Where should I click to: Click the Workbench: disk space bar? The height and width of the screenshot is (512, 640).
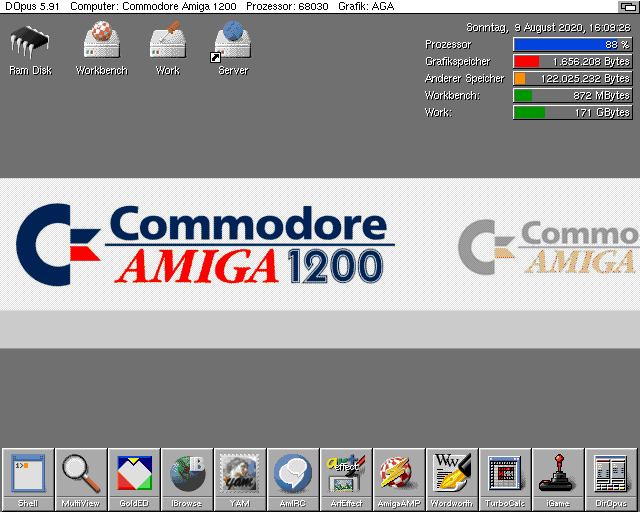coord(573,96)
